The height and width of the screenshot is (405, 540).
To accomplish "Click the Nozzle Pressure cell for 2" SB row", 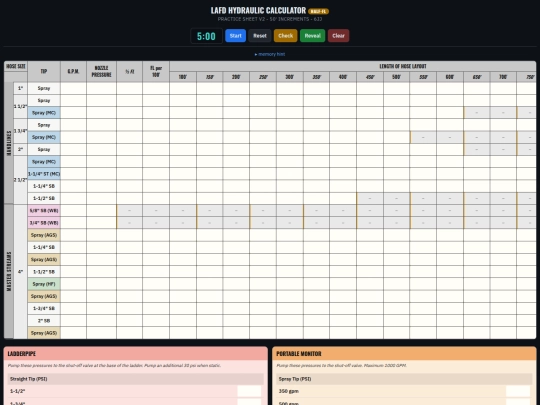I will pyautogui.click(x=102, y=321).
